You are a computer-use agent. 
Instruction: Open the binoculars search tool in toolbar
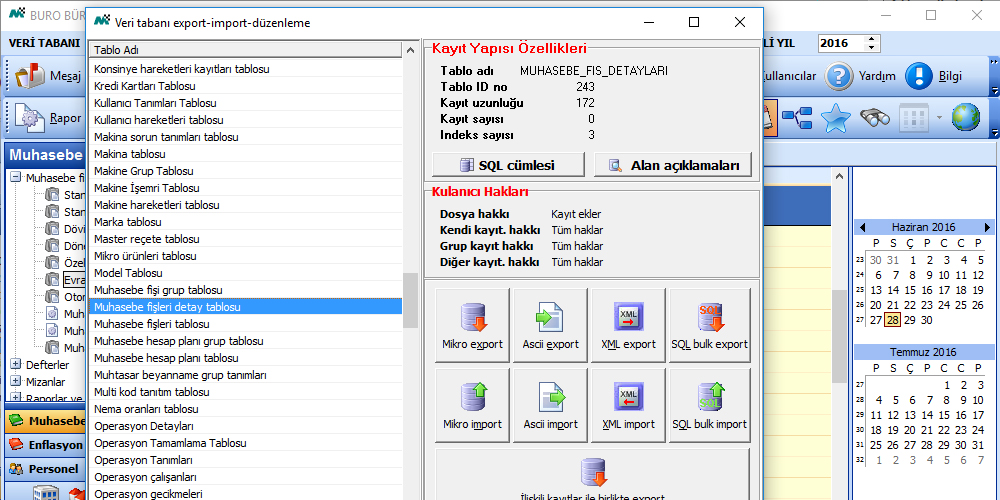(875, 118)
